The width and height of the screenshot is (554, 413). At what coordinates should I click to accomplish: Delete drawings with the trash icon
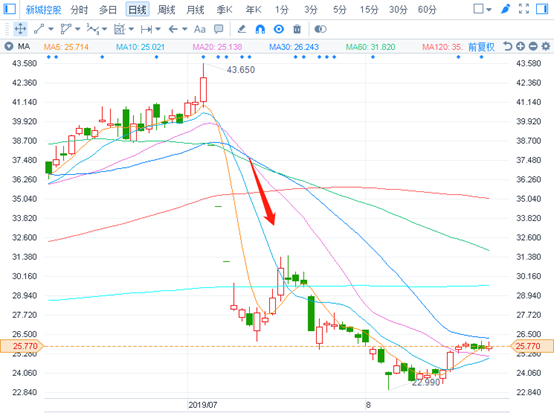coord(297,29)
